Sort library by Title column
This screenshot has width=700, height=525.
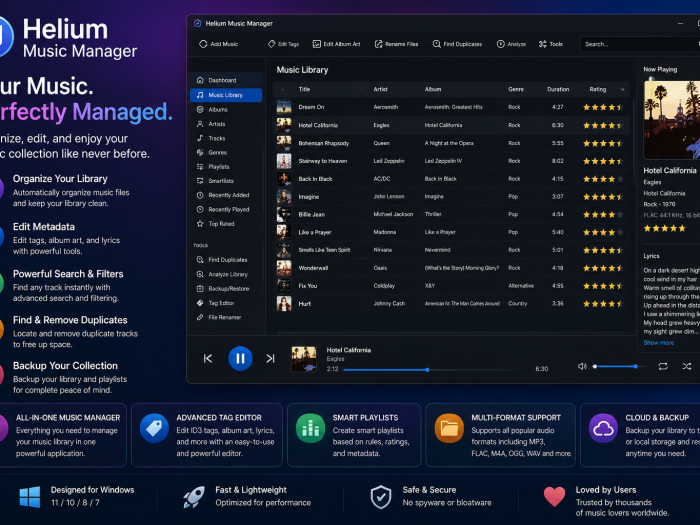pyautogui.click(x=304, y=89)
